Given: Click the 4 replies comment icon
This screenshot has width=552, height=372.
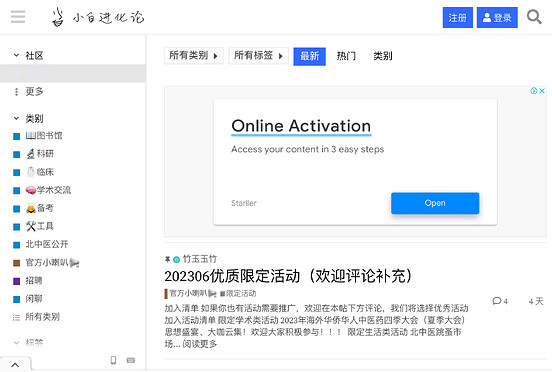Looking at the screenshot, I should click(x=500, y=301).
